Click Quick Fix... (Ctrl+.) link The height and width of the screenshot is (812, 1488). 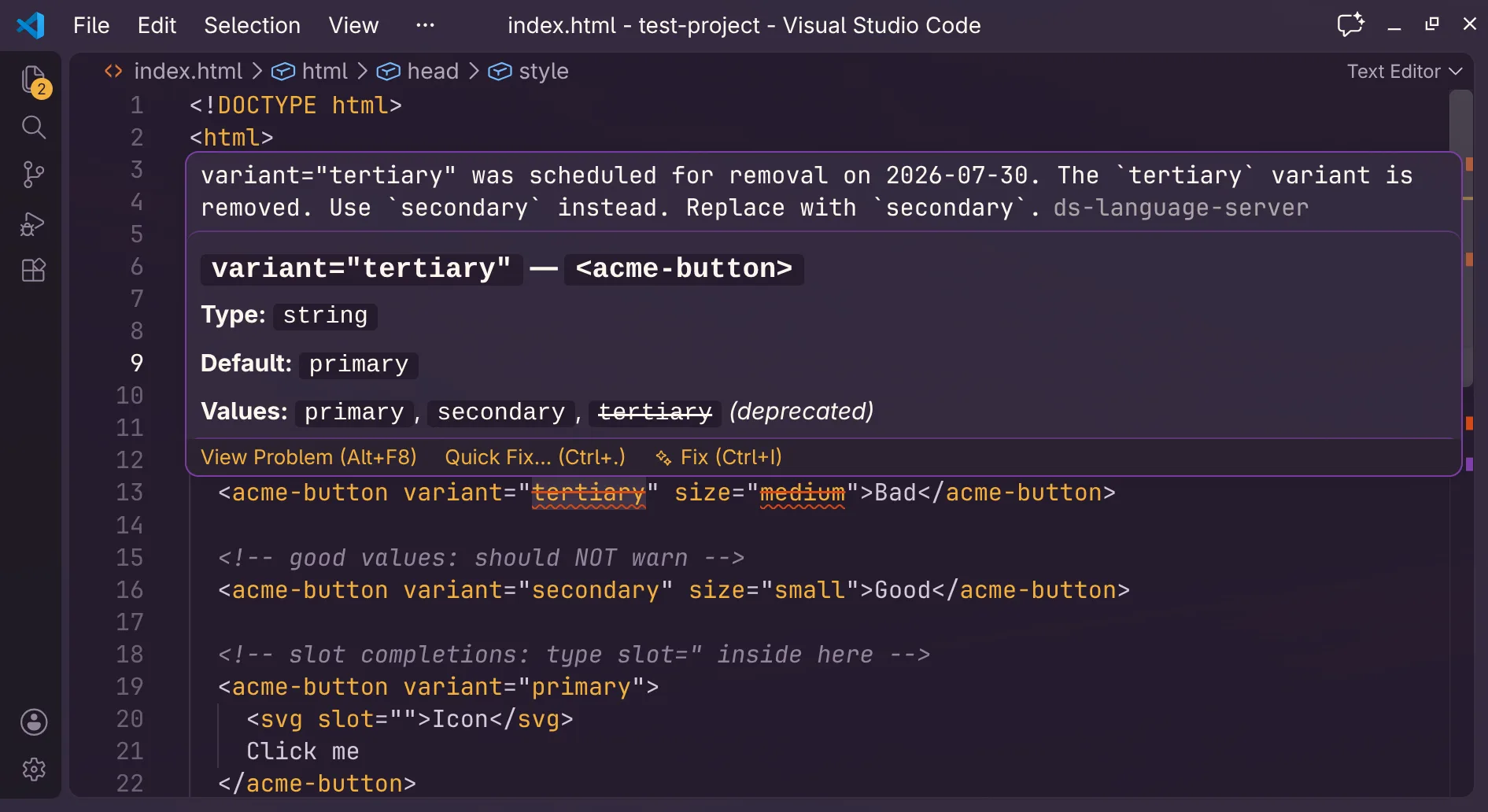[x=535, y=457]
